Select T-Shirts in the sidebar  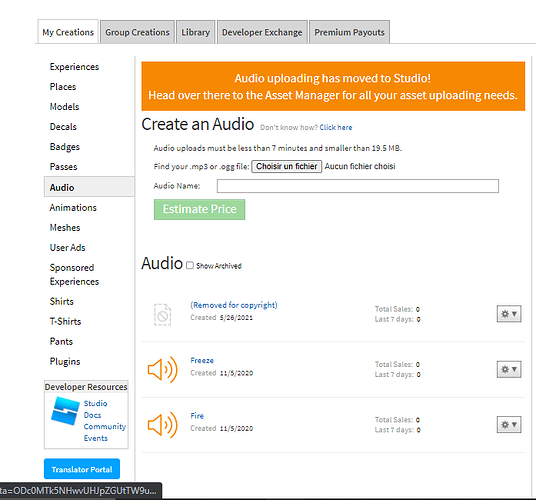point(65,322)
